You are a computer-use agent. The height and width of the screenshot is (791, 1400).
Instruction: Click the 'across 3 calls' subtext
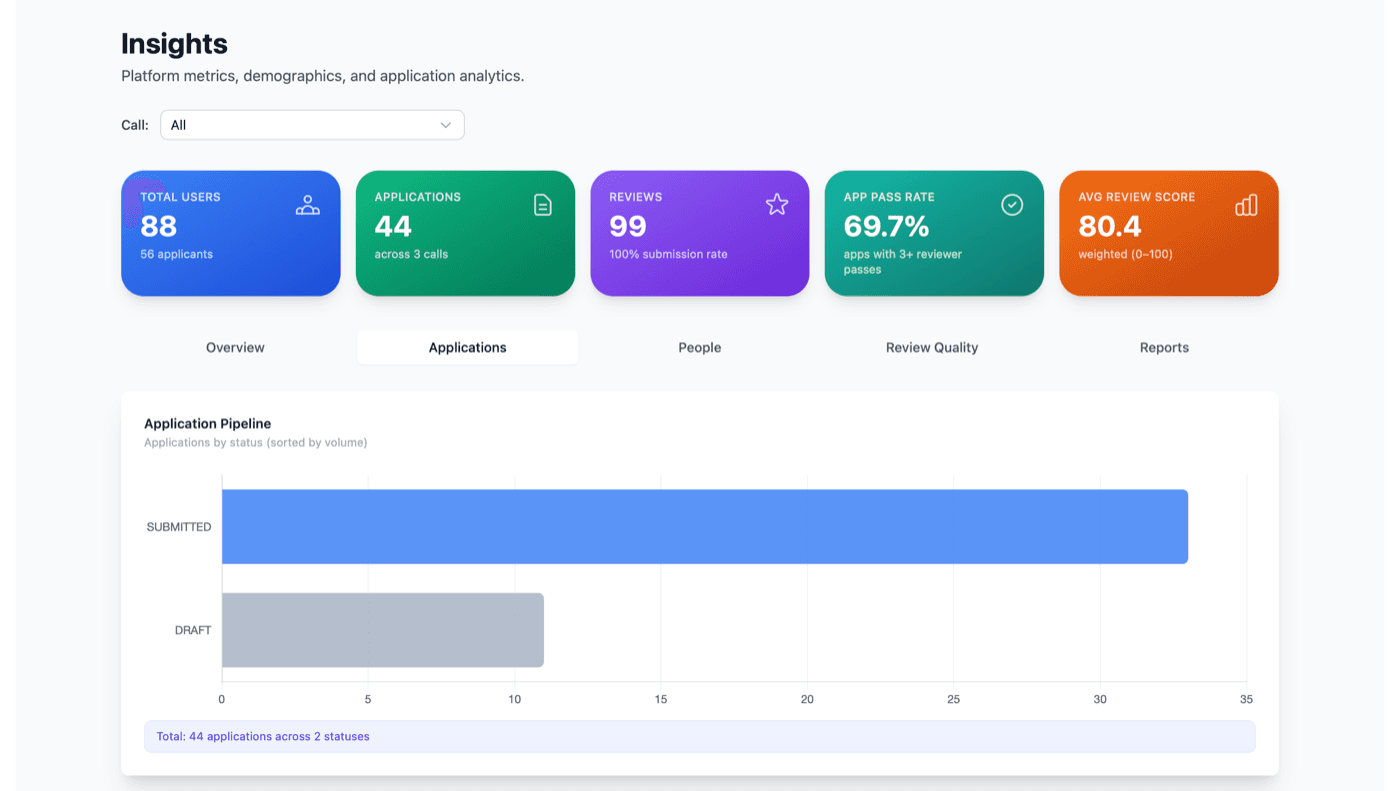(x=411, y=254)
